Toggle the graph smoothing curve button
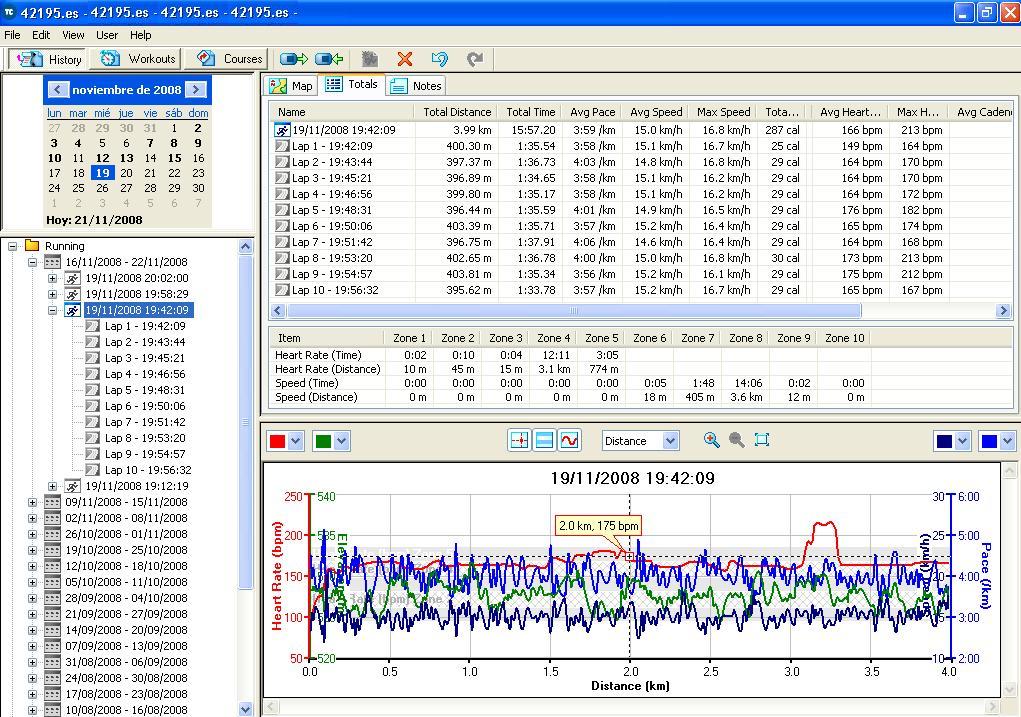The image size is (1021, 717). click(569, 440)
